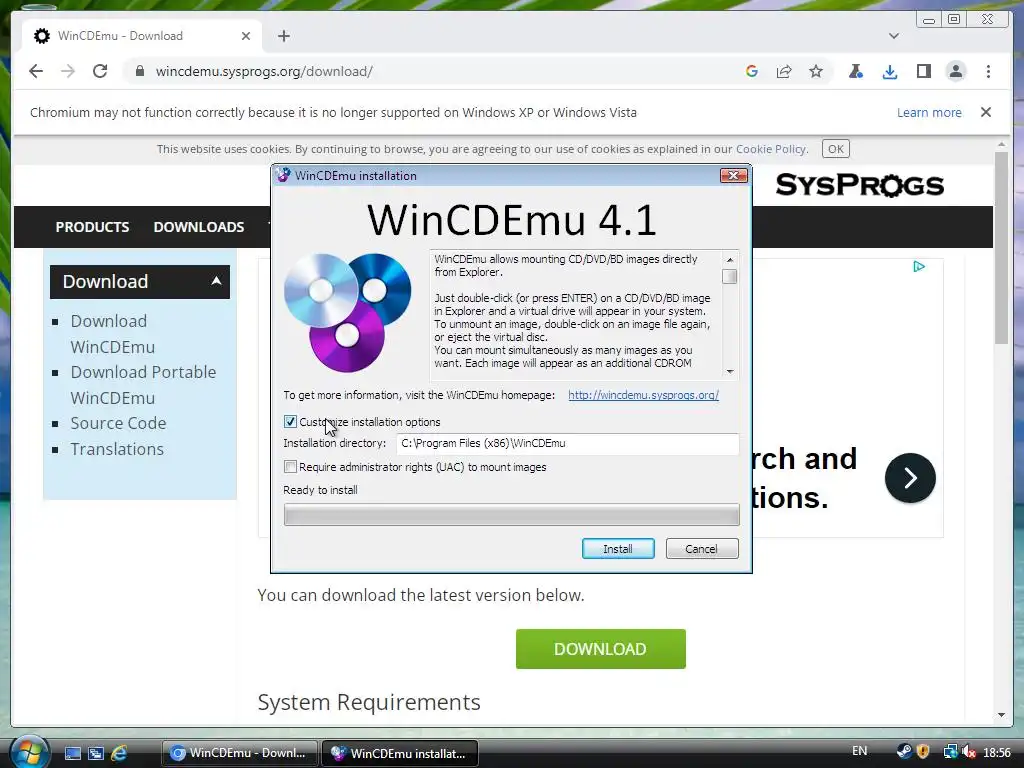
Task: Open the DOWNLOADS menu
Action: pos(199,227)
